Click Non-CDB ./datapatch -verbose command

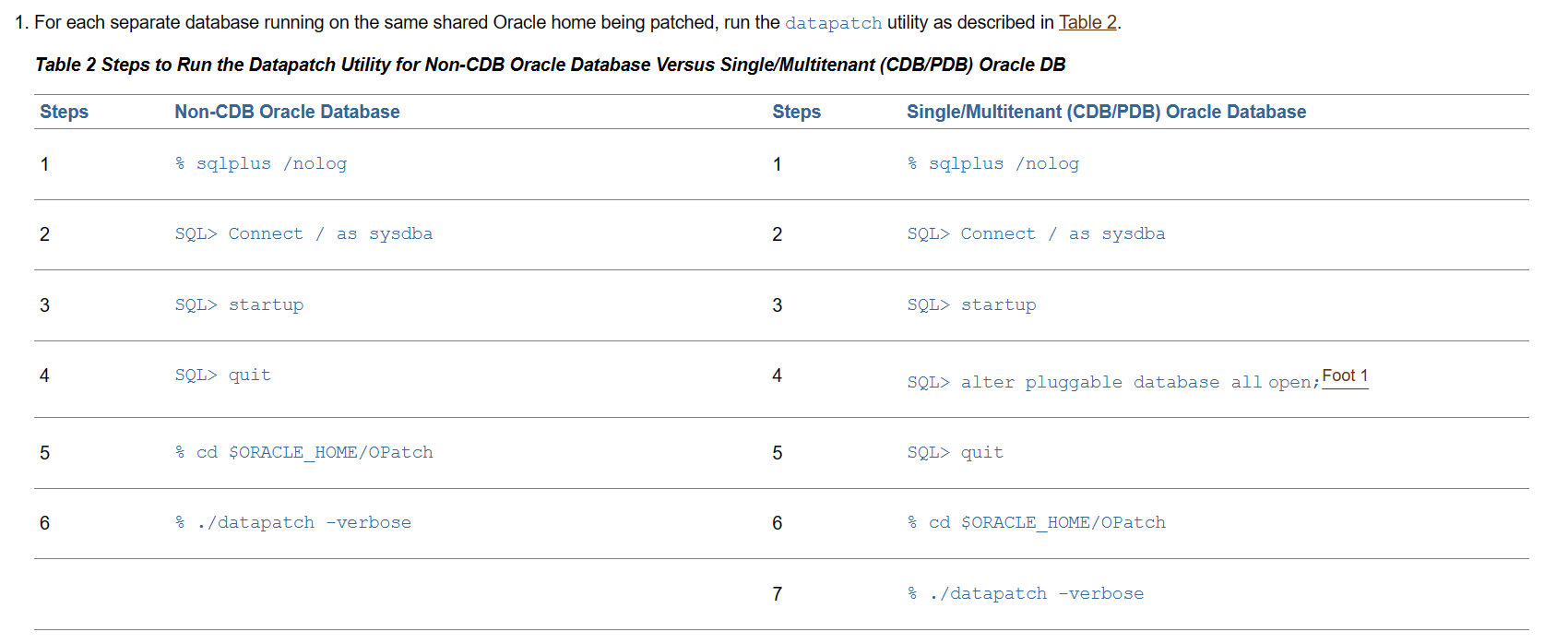click(293, 522)
